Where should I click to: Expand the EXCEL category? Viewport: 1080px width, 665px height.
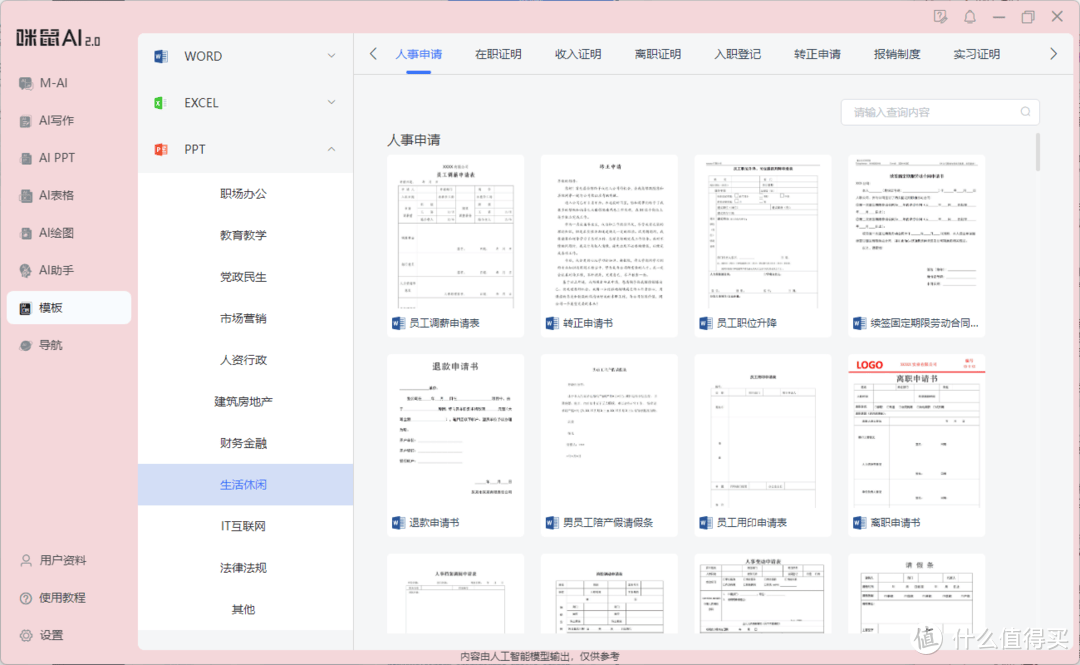[x=245, y=103]
